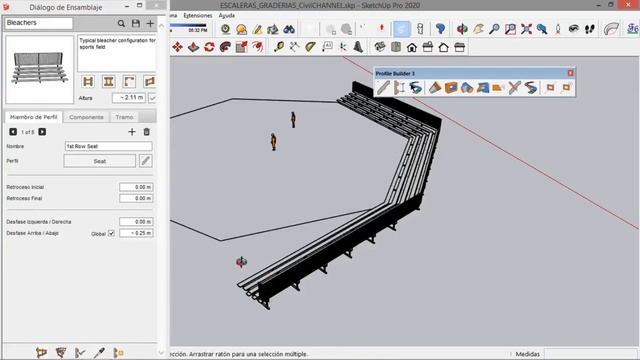
Task: Select the Push/Pull tool
Action: pyautogui.click(x=193, y=47)
